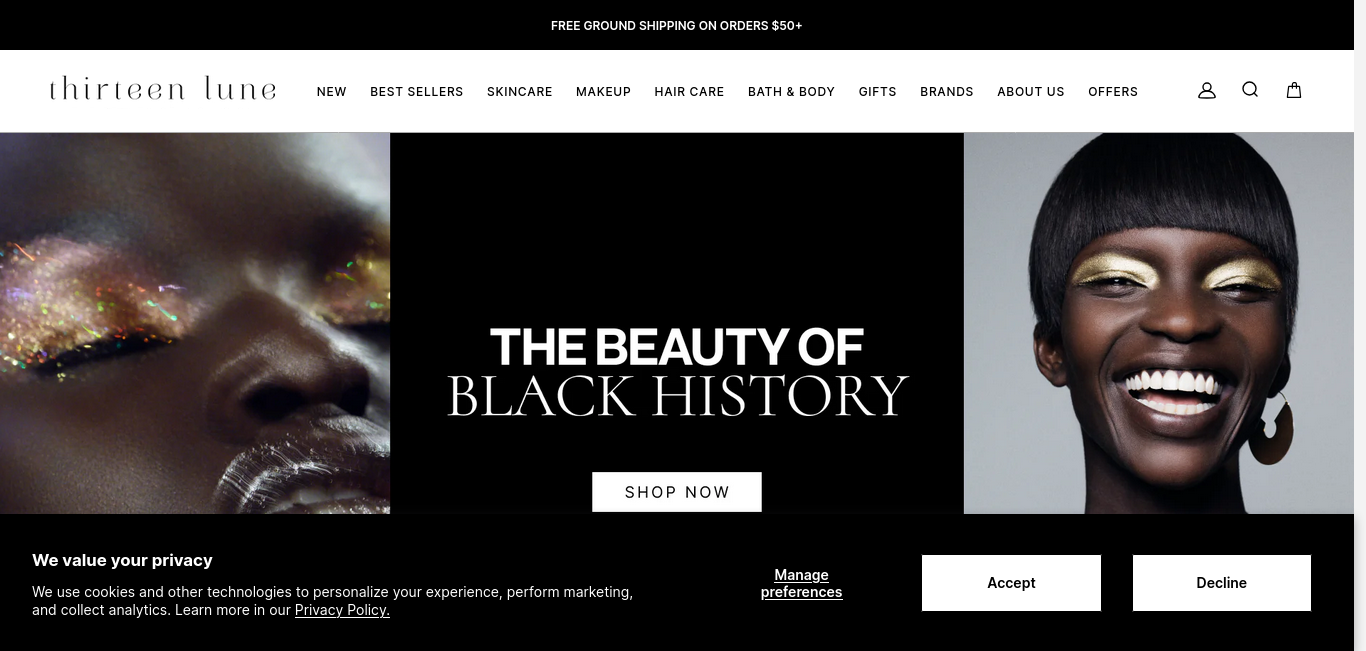Open Manage preferences link

[x=802, y=583]
